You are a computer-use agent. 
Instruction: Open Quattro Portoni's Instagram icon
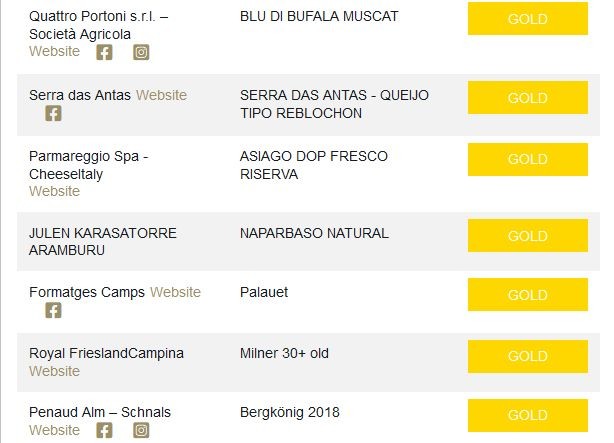point(141,52)
